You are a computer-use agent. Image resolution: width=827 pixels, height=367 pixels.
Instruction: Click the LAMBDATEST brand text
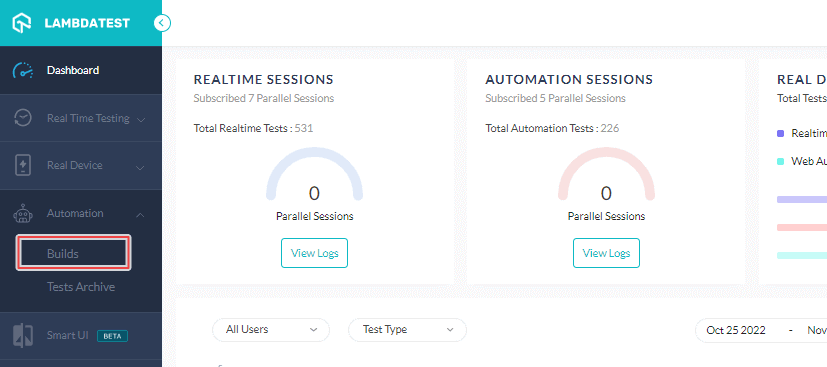point(87,24)
